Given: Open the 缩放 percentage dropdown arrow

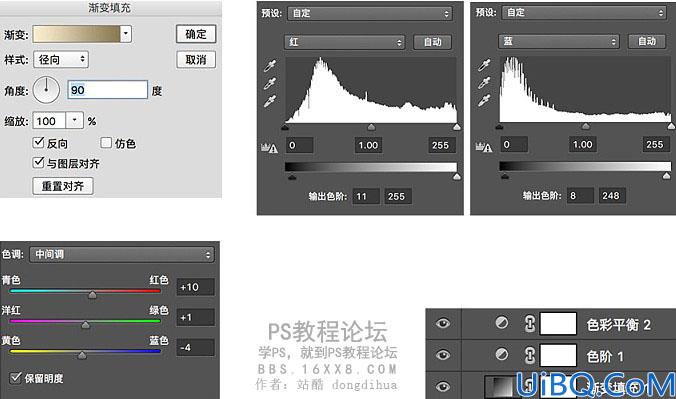Looking at the screenshot, I should click(75, 120).
